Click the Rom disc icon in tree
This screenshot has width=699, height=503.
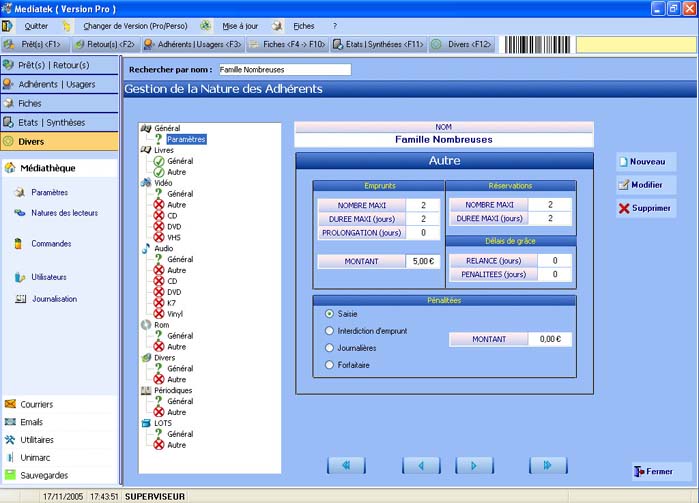(x=146, y=325)
